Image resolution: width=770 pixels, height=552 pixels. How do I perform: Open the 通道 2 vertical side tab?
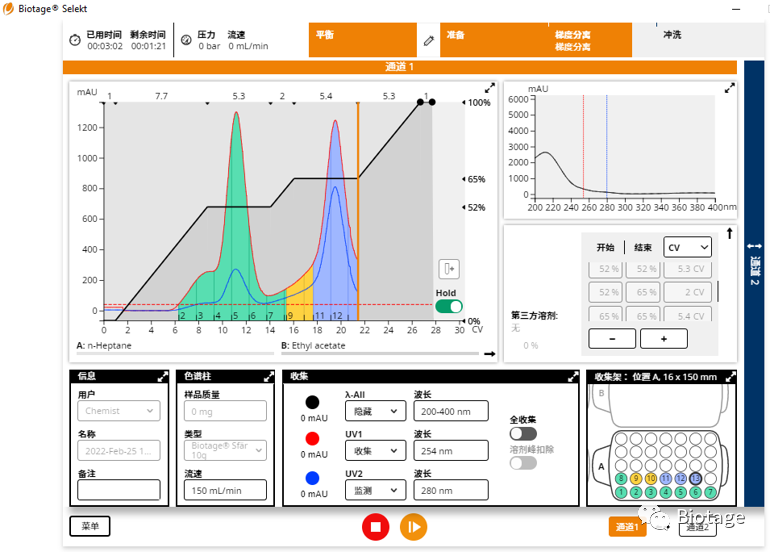click(754, 283)
